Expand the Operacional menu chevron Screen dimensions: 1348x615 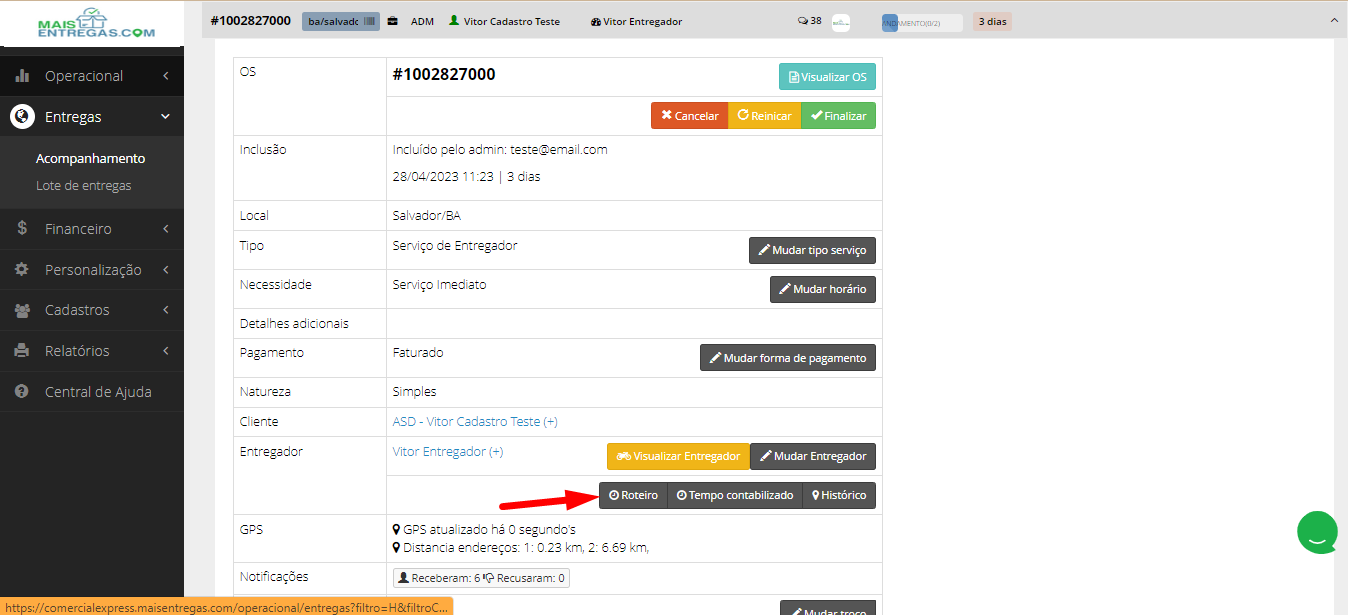pyautogui.click(x=166, y=76)
